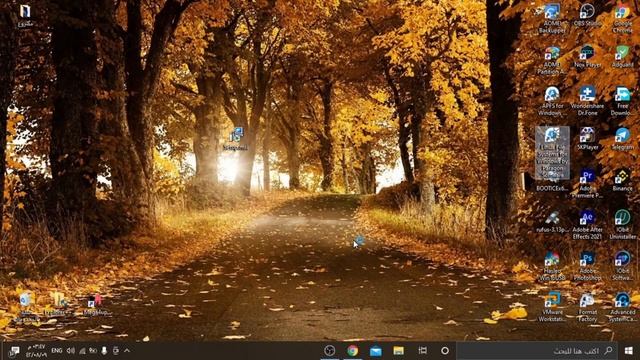
Task: Click the taskbar search input field
Action: click(x=537, y=351)
